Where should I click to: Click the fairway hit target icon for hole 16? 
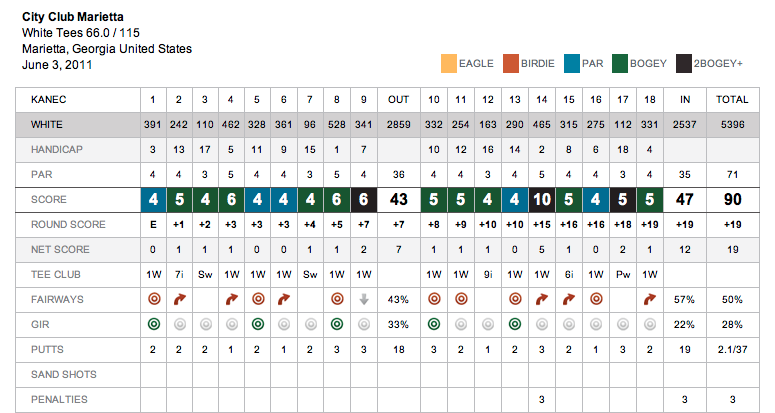595,298
